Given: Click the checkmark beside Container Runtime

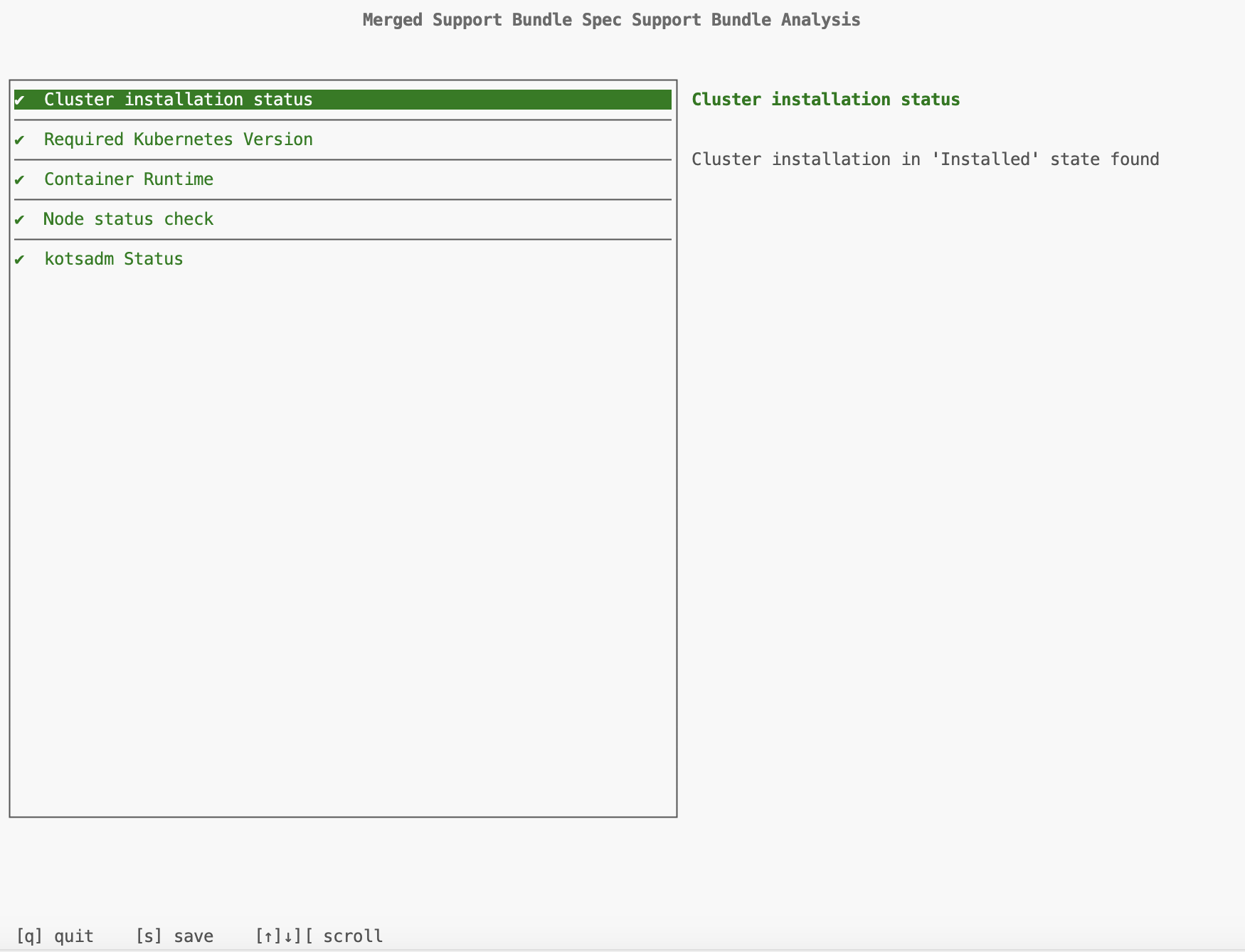Looking at the screenshot, I should tap(20, 180).
